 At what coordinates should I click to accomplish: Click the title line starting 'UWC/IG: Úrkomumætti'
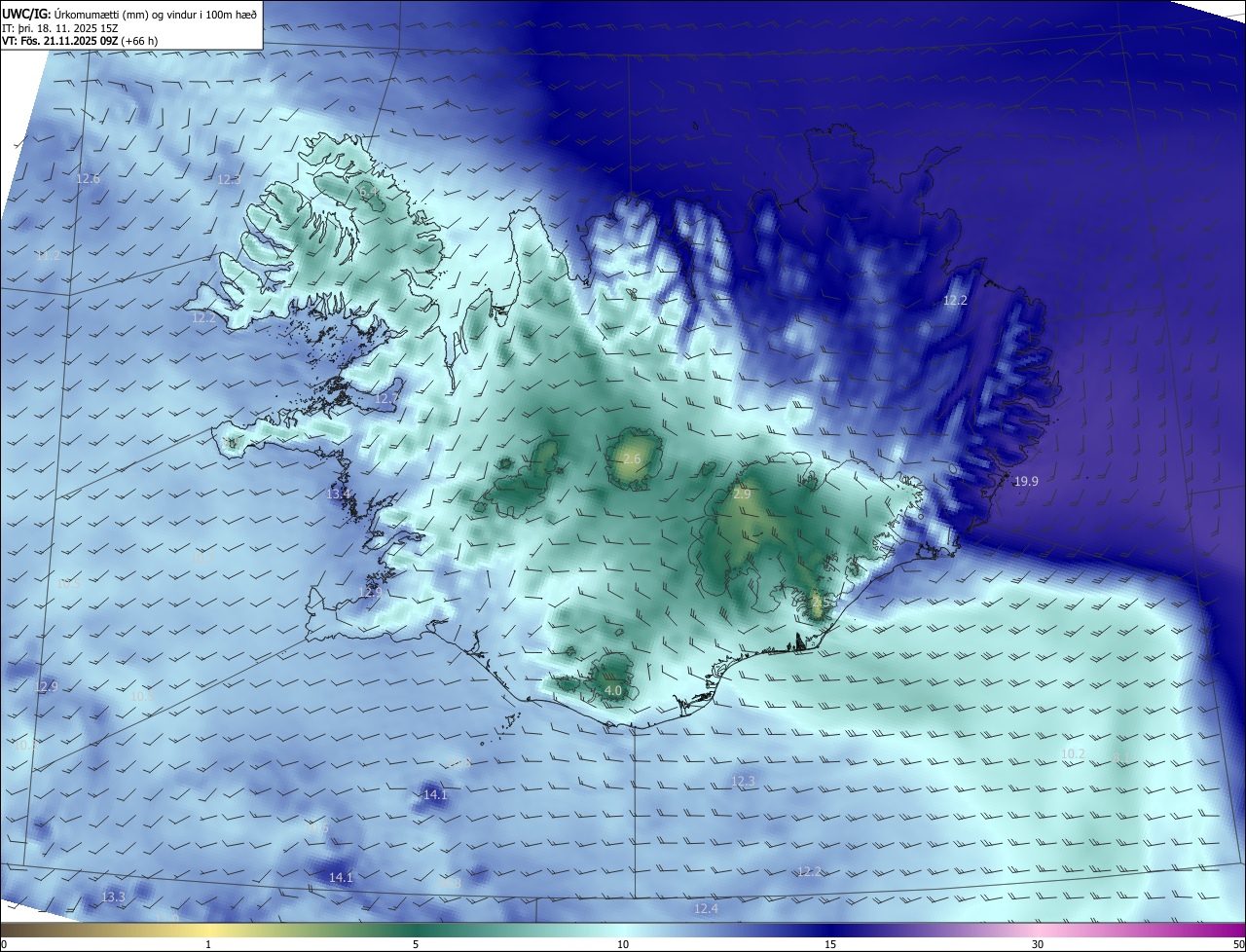[x=129, y=15]
